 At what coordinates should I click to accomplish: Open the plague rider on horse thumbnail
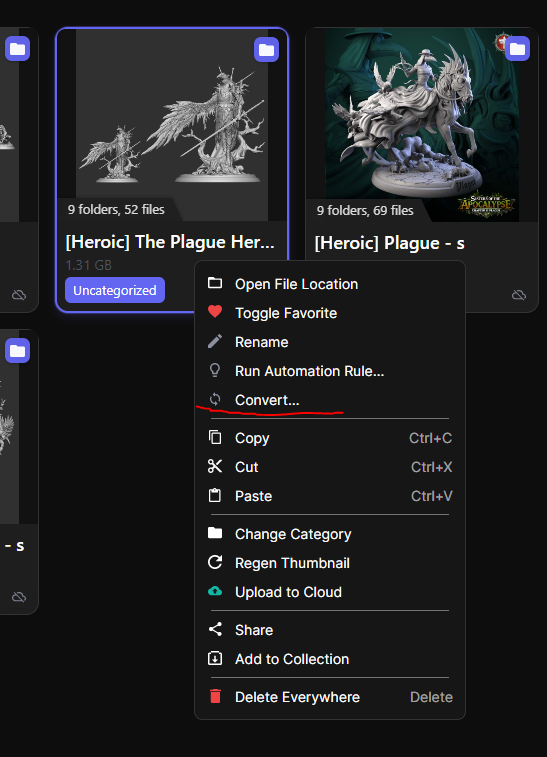coord(421,125)
